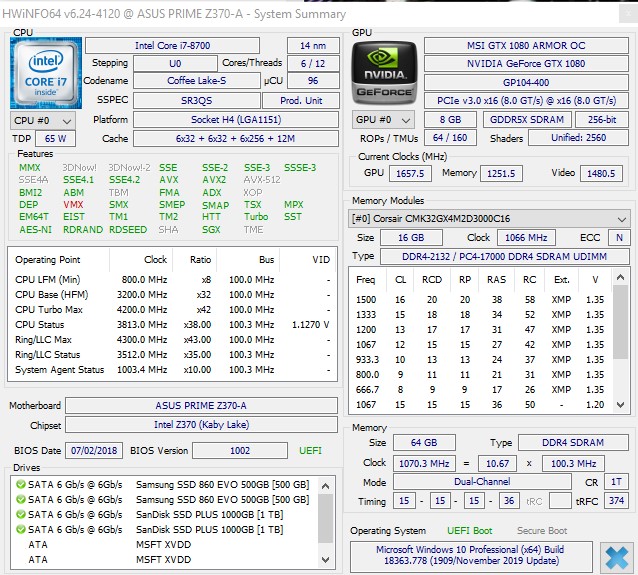Click the BIOS Date 07/02/2018 field
Viewport: 638px width, 575px height.
(x=94, y=450)
